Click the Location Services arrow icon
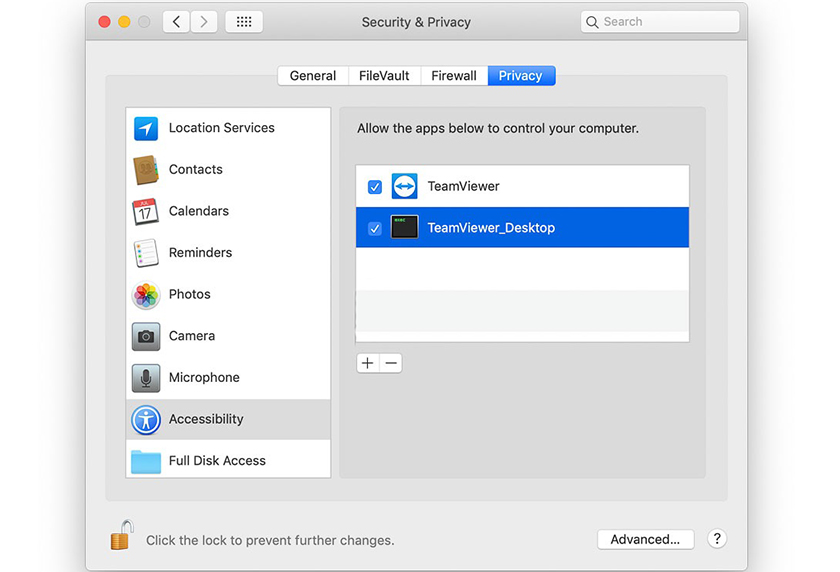The width and height of the screenshot is (840, 572). tap(146, 129)
